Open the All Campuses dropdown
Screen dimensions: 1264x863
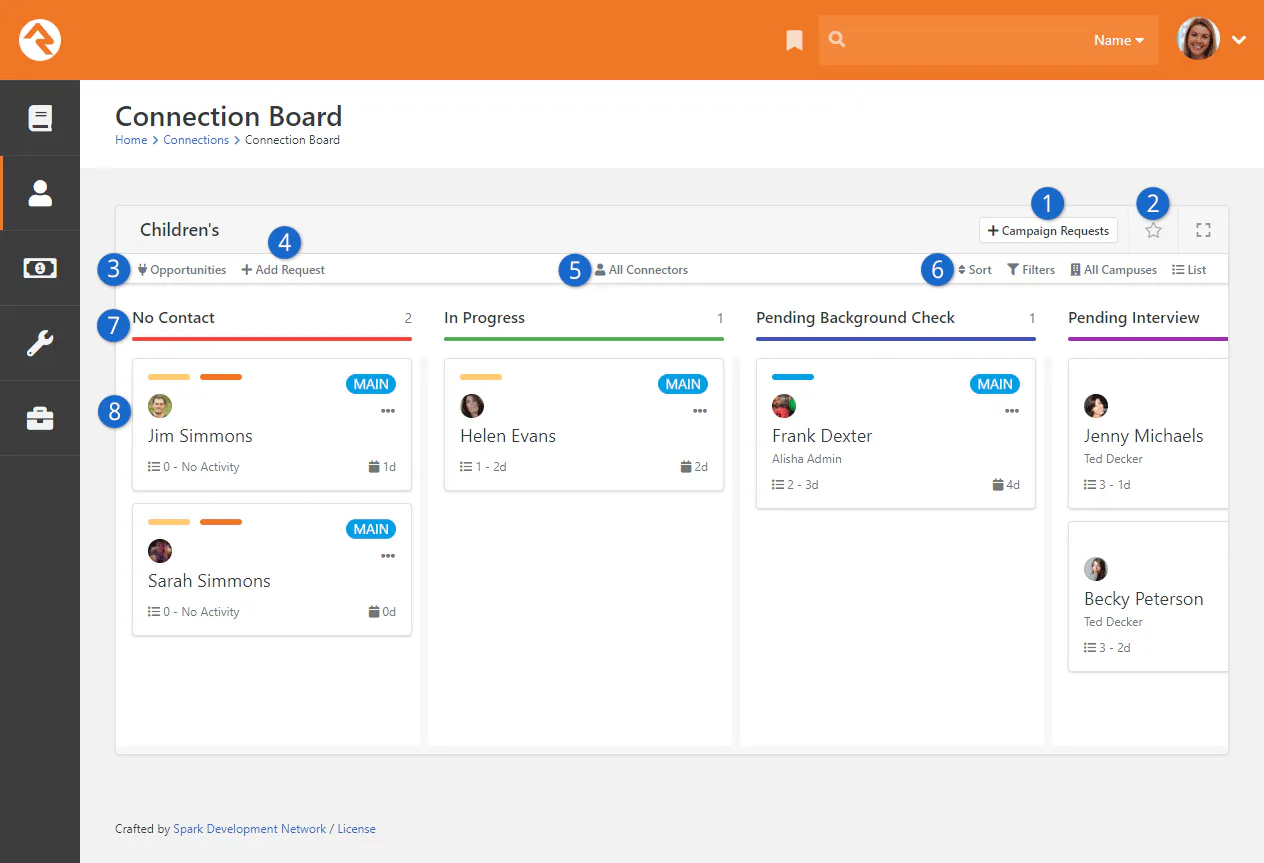click(1114, 270)
